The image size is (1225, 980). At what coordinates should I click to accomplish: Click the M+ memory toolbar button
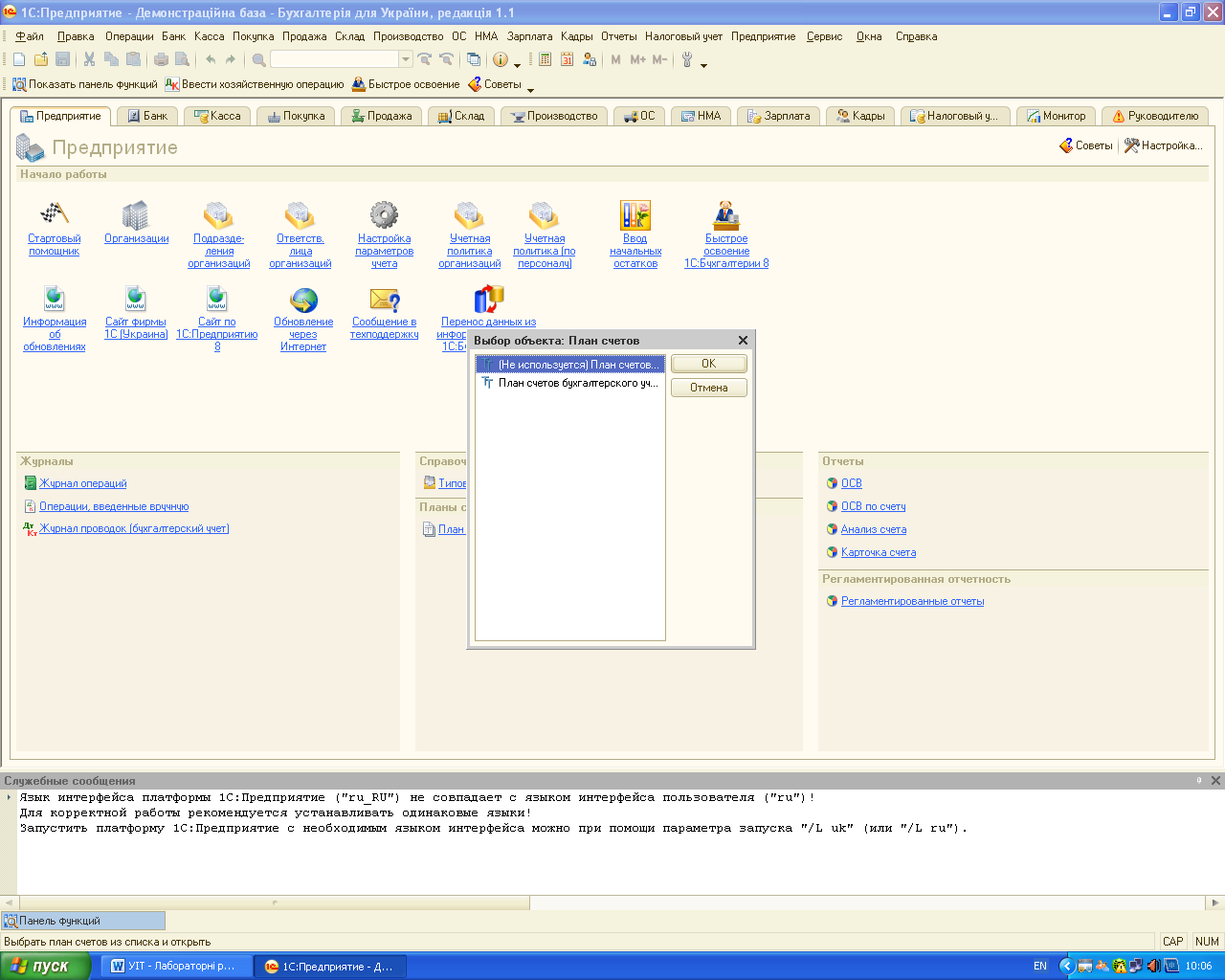638,59
